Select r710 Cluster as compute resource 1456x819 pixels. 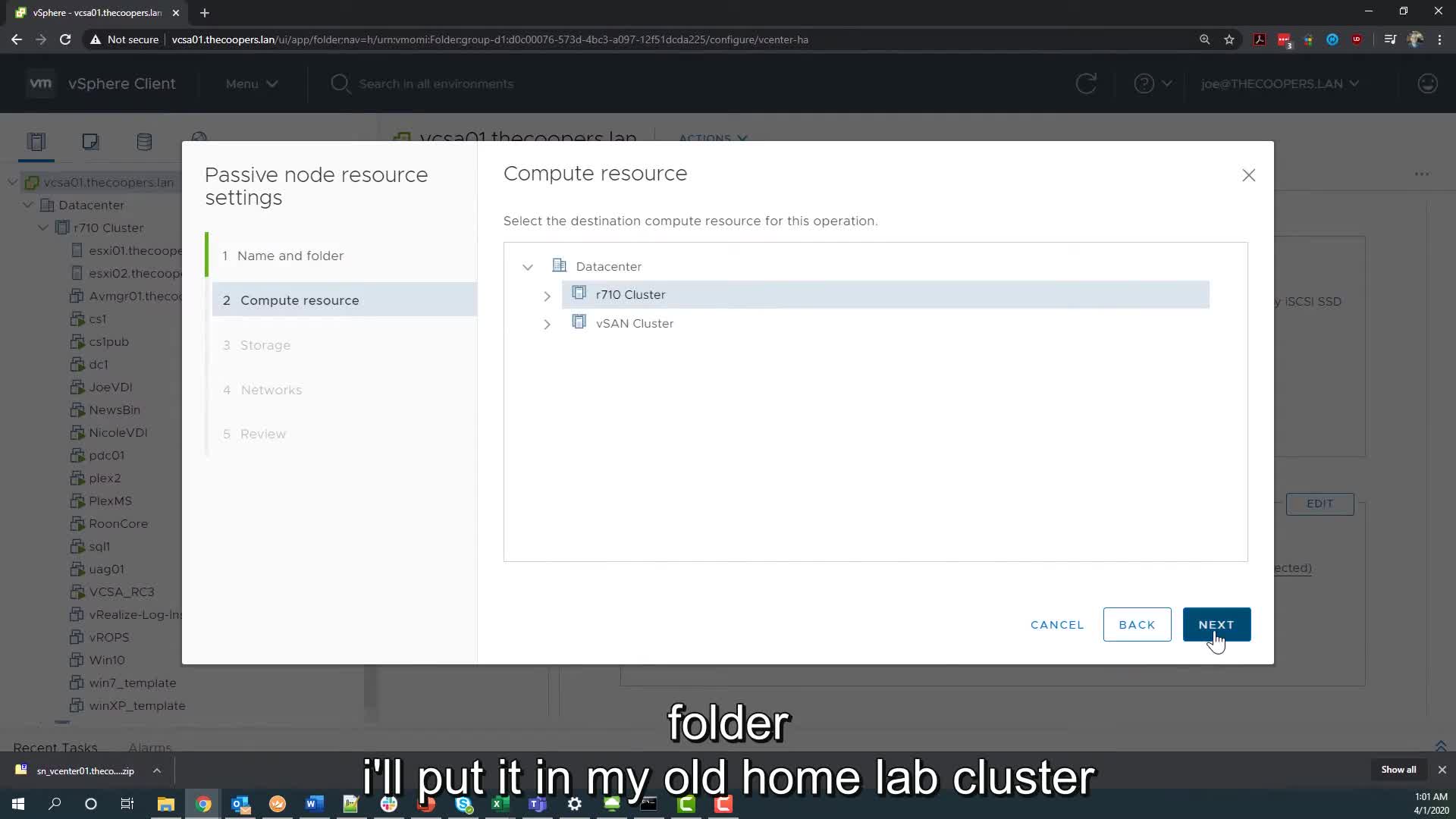[x=885, y=294]
